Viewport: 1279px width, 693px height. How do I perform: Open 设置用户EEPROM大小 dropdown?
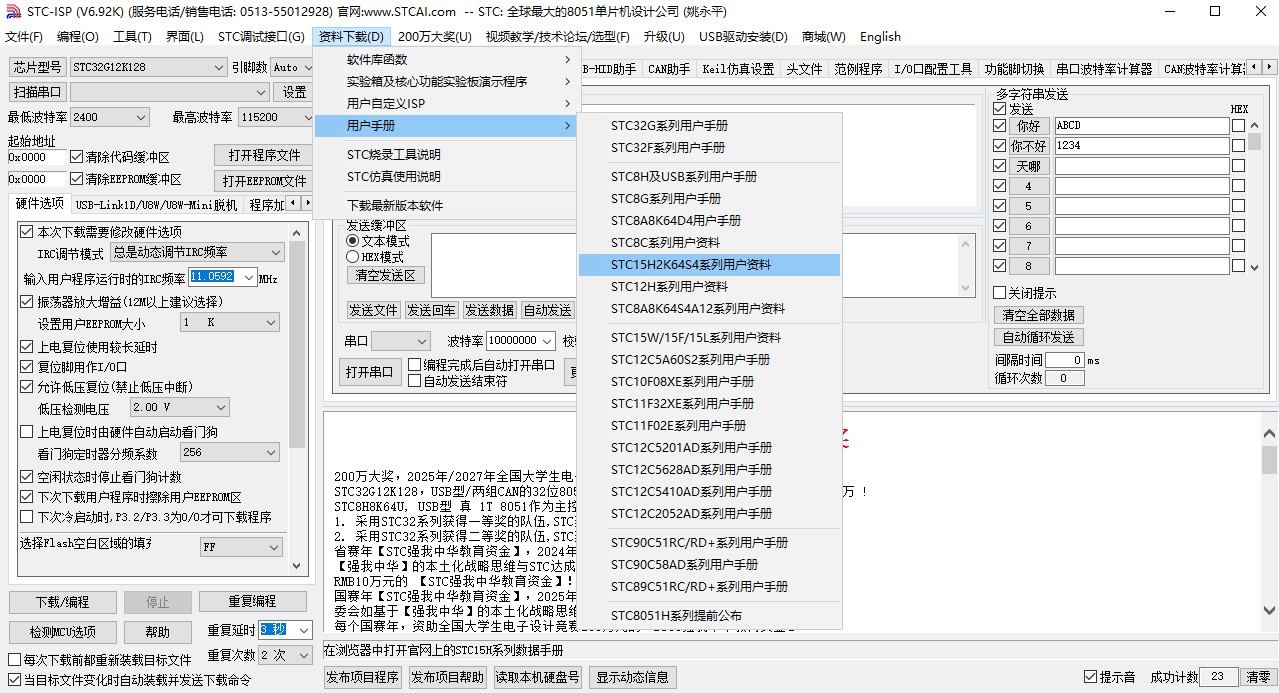pos(229,323)
